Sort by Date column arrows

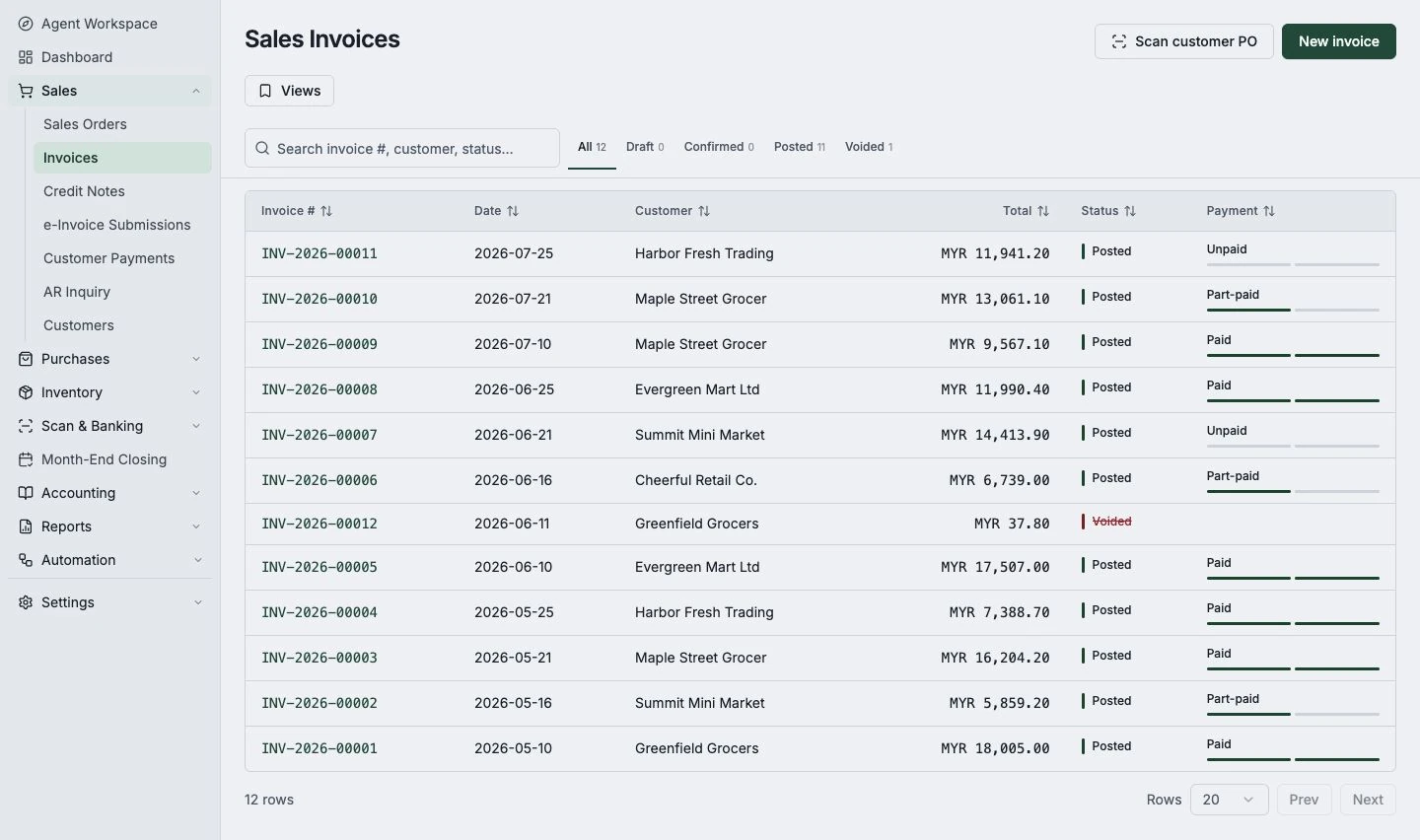click(513, 211)
